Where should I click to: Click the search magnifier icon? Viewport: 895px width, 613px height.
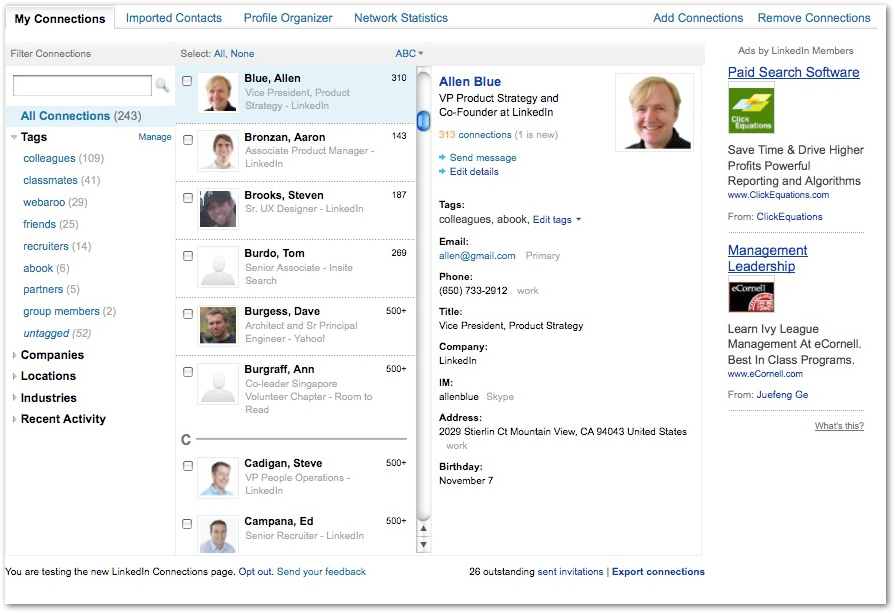coord(162,86)
